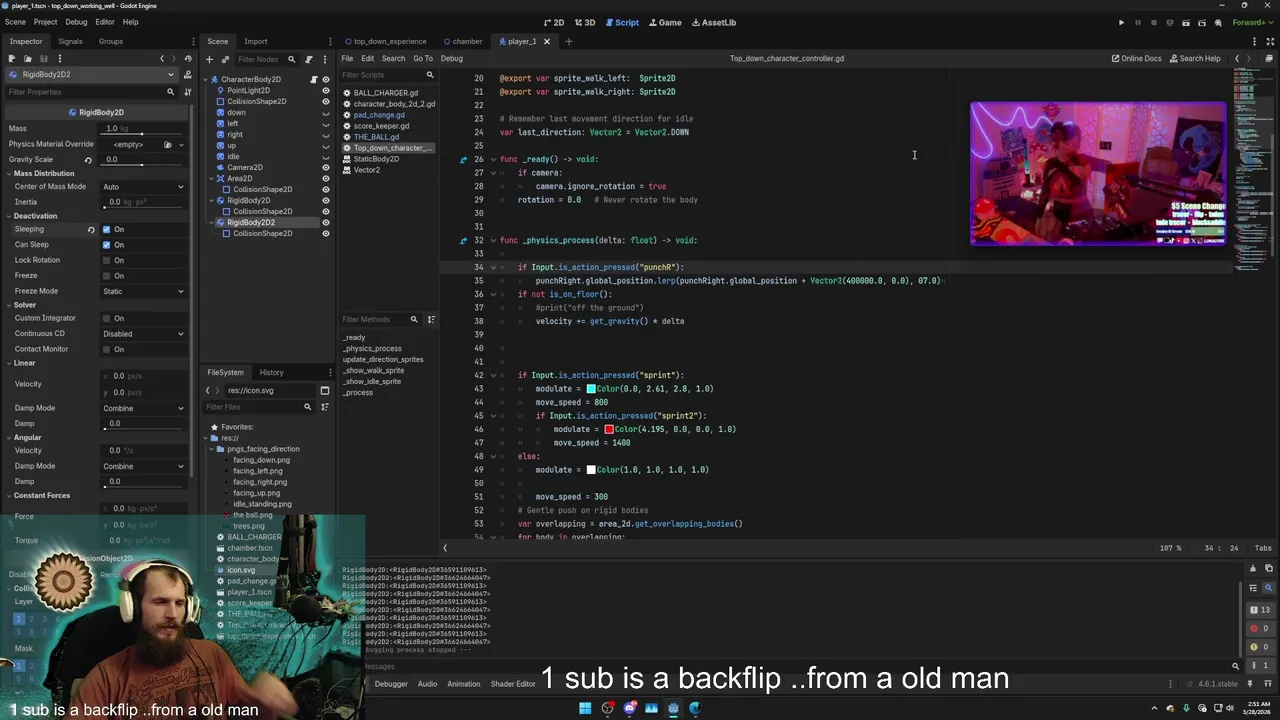Screen dimensions: 1280x720
Task: Open Online Docs link
Action: 1136,58
